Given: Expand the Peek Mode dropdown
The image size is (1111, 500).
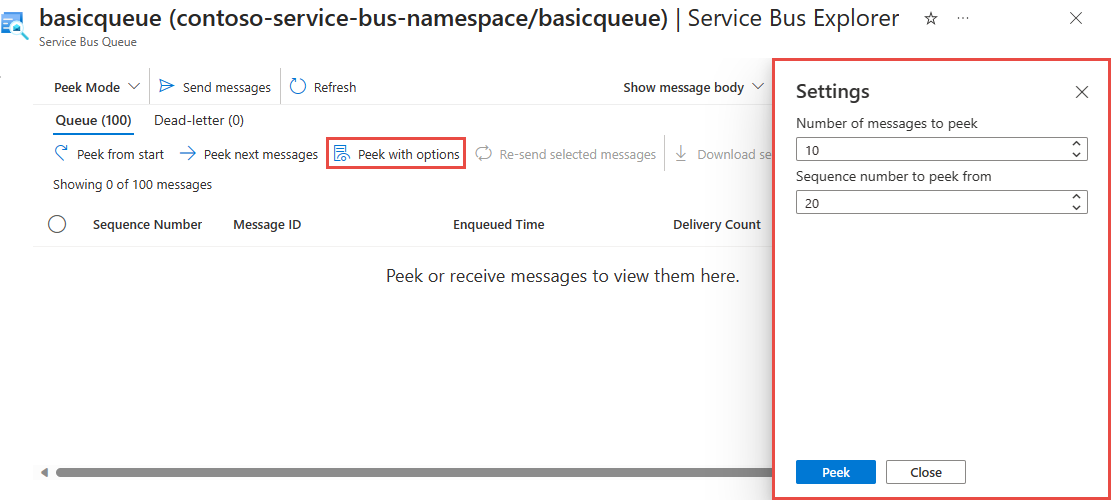Looking at the screenshot, I should click(x=97, y=87).
